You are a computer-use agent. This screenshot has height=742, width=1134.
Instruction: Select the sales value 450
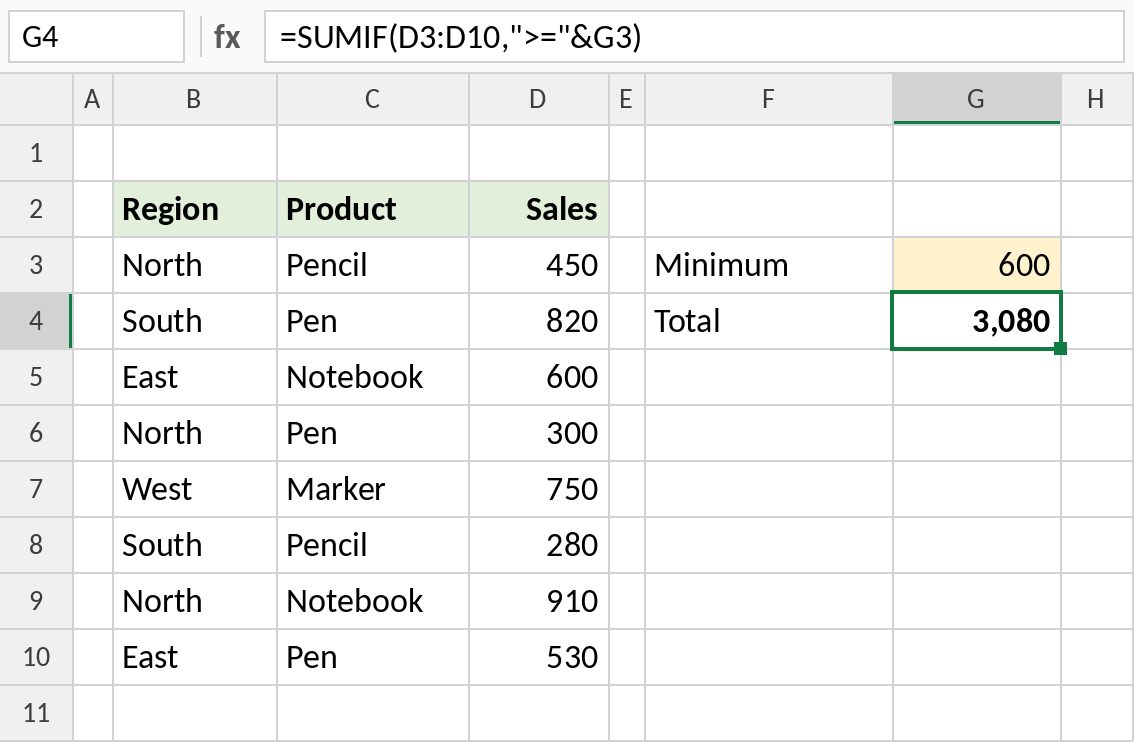click(539, 265)
